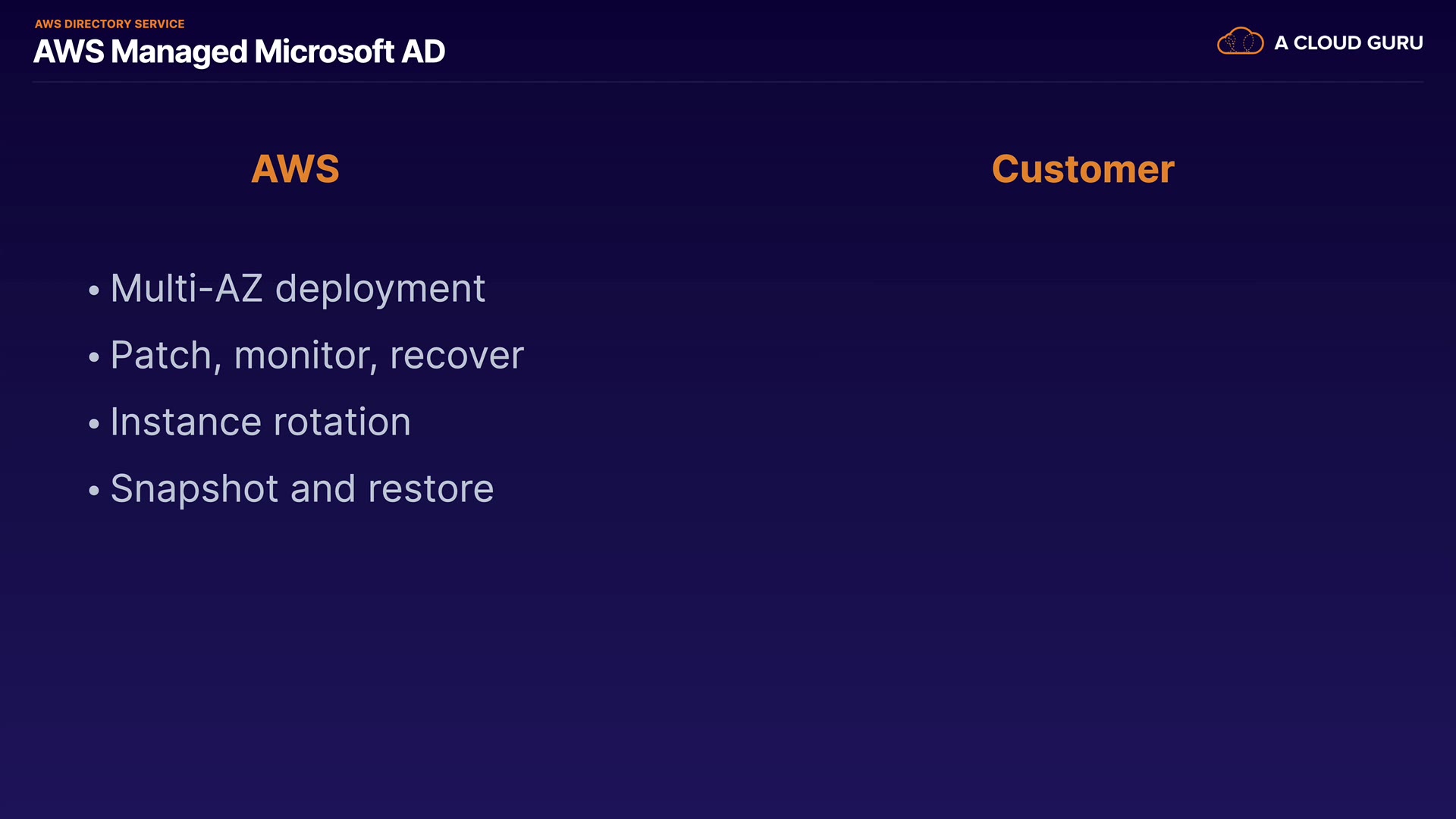Click the A Cloud Guru cloud logo
1456x819 pixels.
1240,42
